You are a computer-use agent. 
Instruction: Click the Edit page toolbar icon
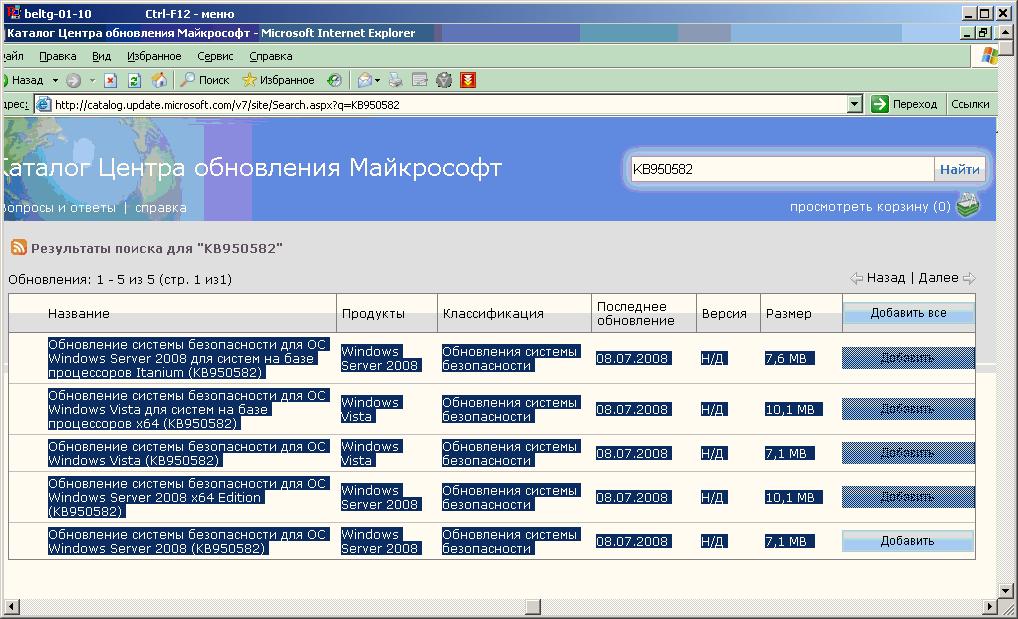(x=420, y=80)
